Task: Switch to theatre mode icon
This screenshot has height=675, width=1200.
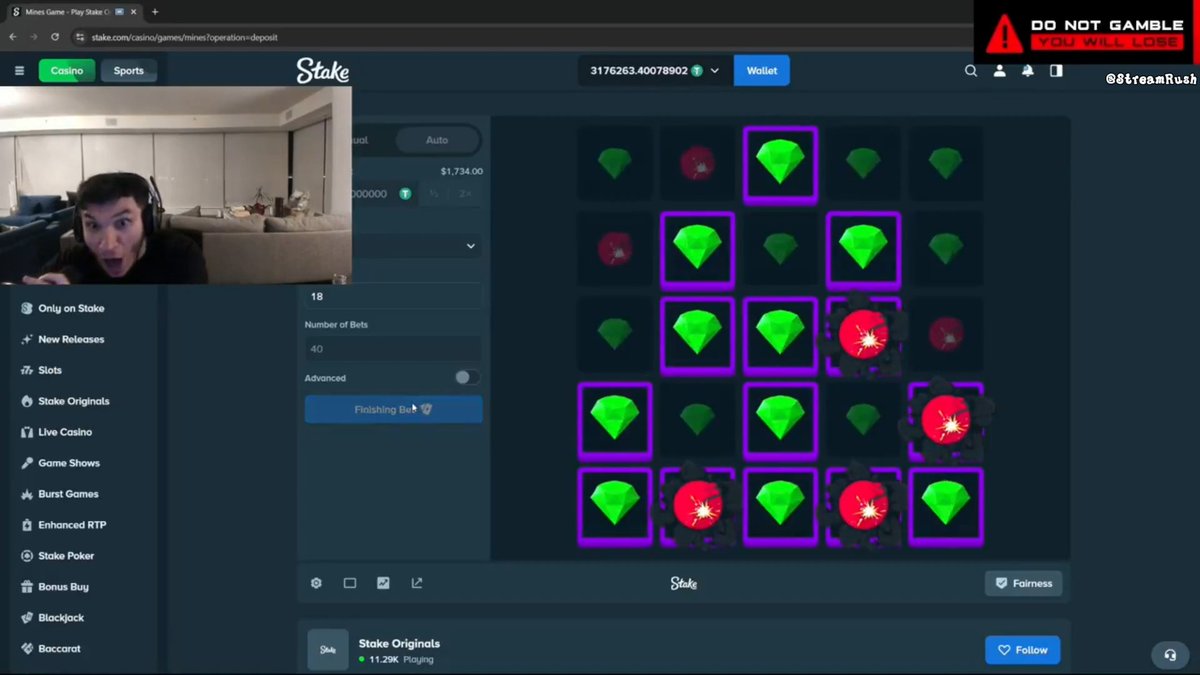Action: 350,583
